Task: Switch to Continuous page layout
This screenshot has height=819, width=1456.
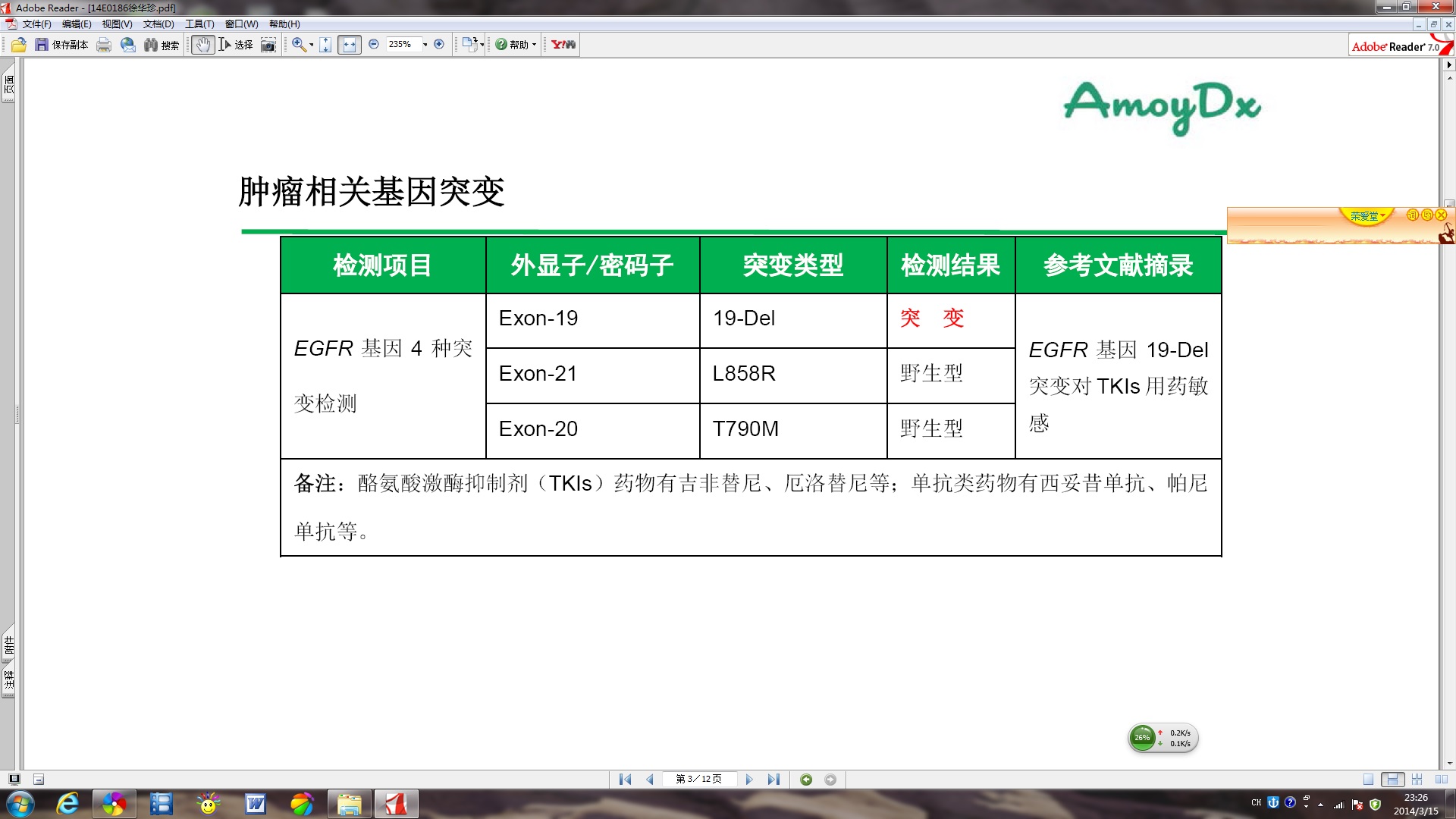Action: (1392, 779)
